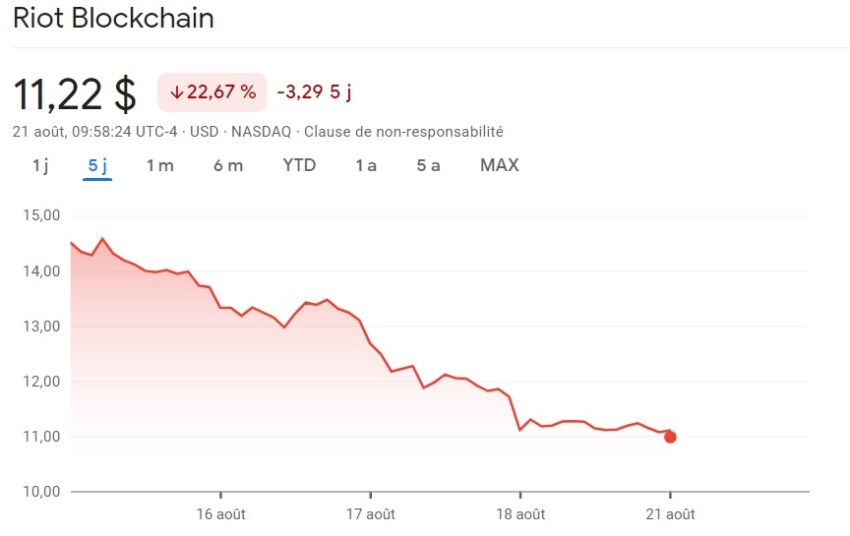Open the Clause de non-responsabilité link
This screenshot has width=850, height=536.
click(x=403, y=132)
